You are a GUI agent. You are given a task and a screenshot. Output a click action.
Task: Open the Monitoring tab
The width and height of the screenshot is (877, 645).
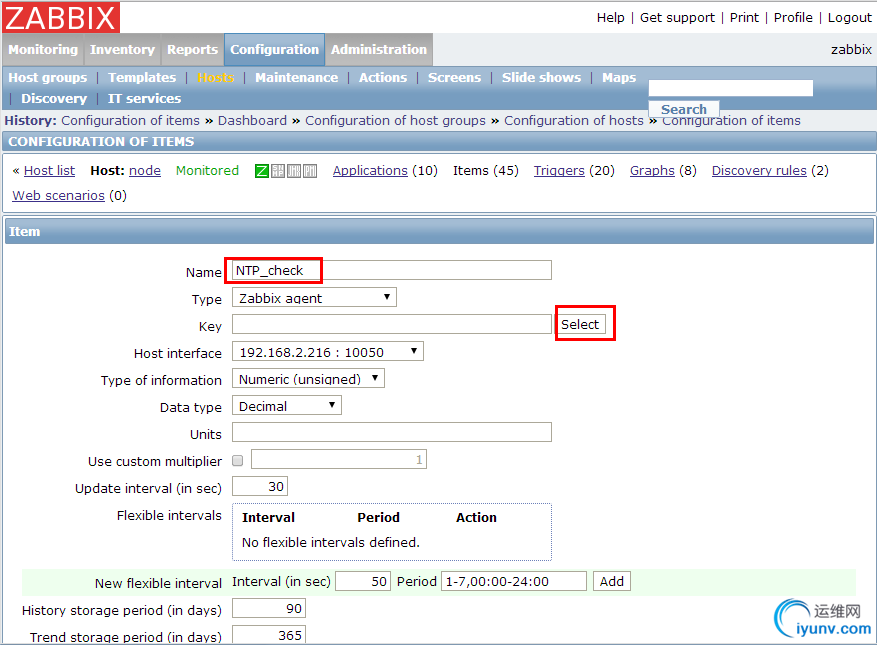tap(43, 50)
